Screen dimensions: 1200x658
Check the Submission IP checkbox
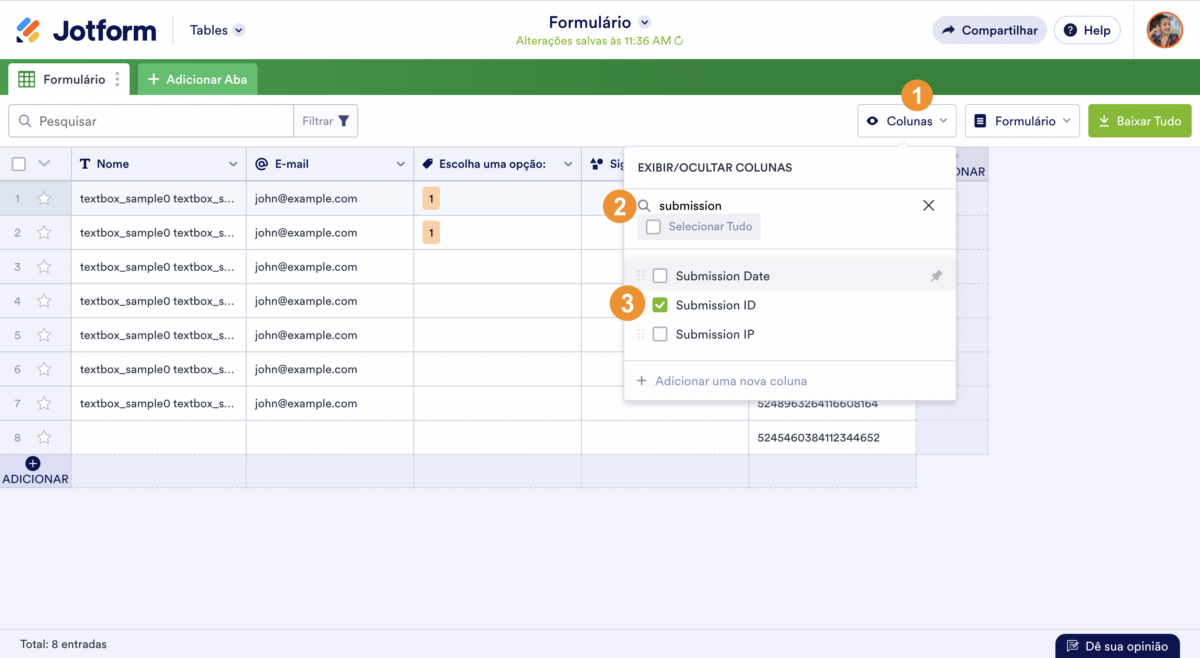(x=660, y=334)
